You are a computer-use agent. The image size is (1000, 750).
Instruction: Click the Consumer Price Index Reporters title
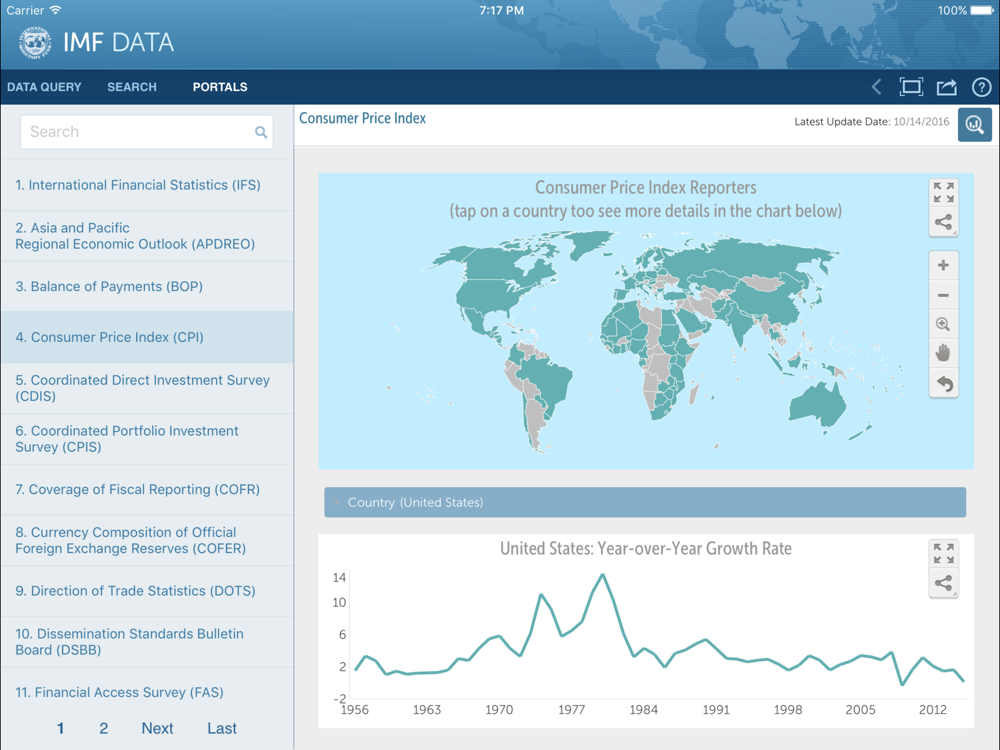point(645,188)
